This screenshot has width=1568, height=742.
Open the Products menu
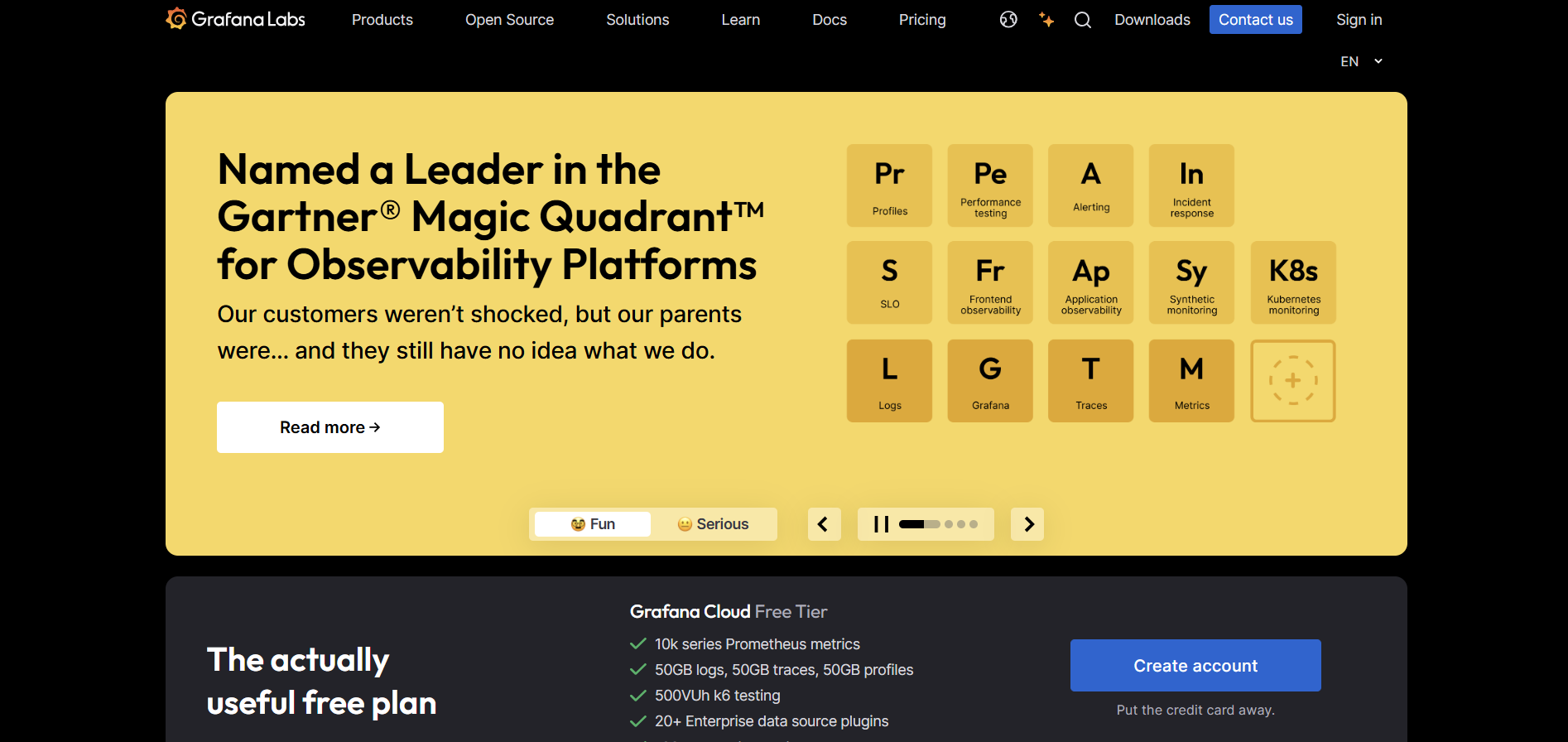coord(382,20)
